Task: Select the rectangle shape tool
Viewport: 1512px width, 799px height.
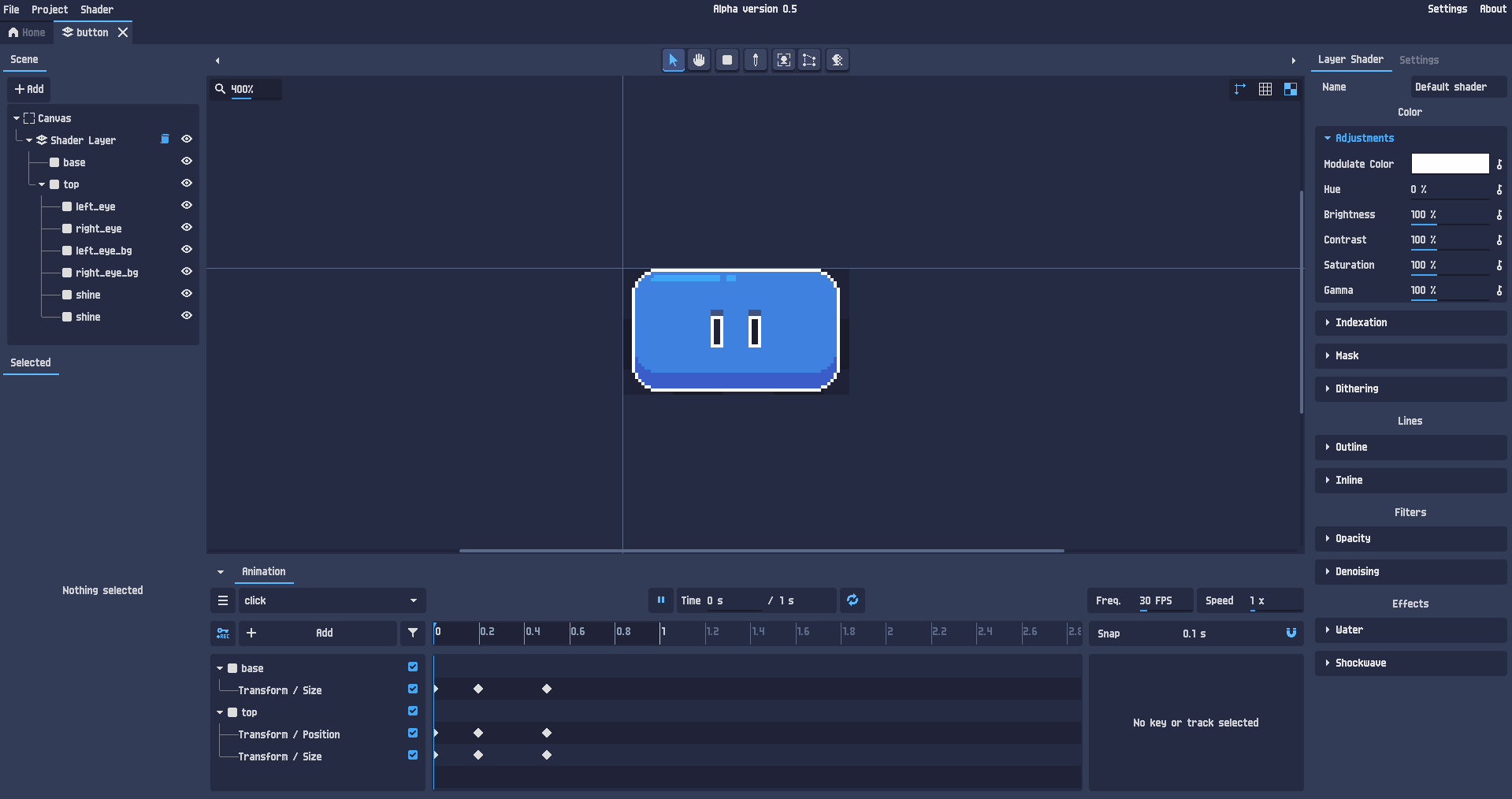Action: (727, 60)
